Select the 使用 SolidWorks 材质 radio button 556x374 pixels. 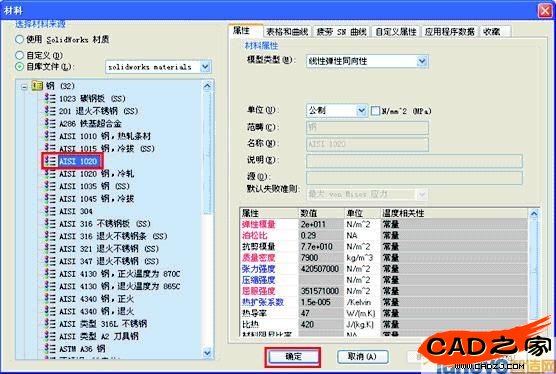coord(20,39)
